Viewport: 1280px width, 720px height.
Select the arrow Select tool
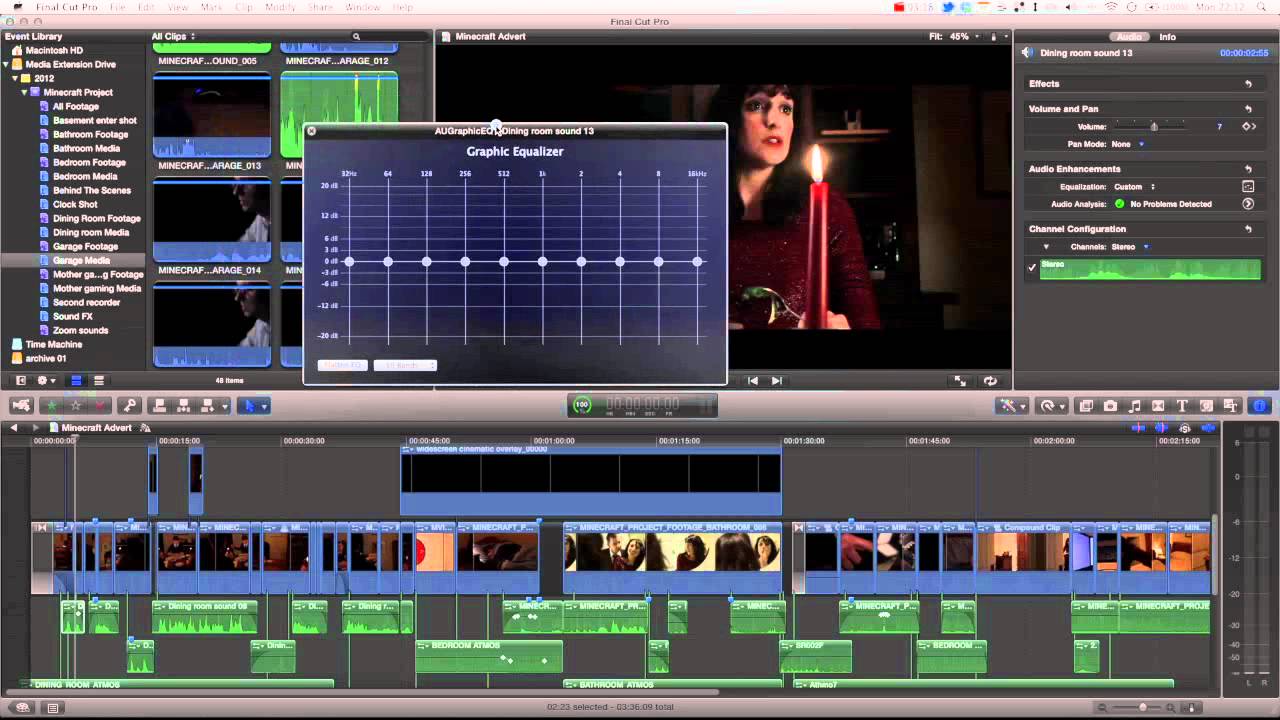point(250,405)
